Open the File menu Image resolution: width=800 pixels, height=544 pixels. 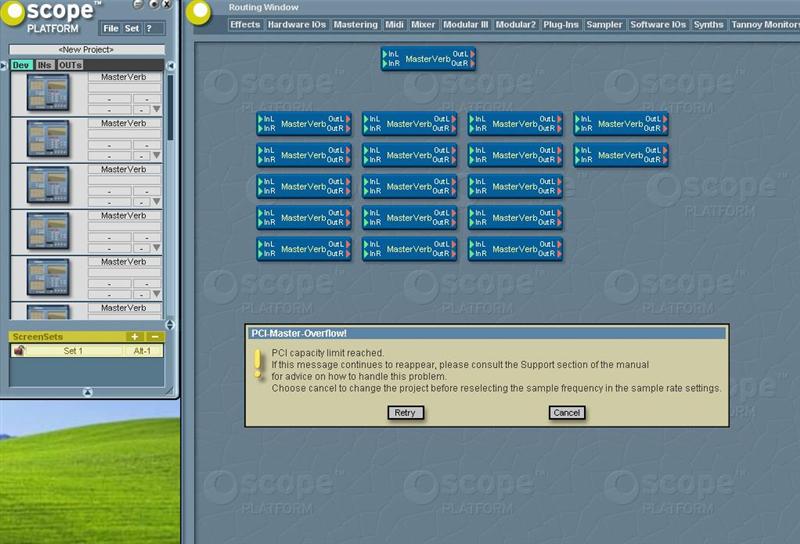coord(111,29)
